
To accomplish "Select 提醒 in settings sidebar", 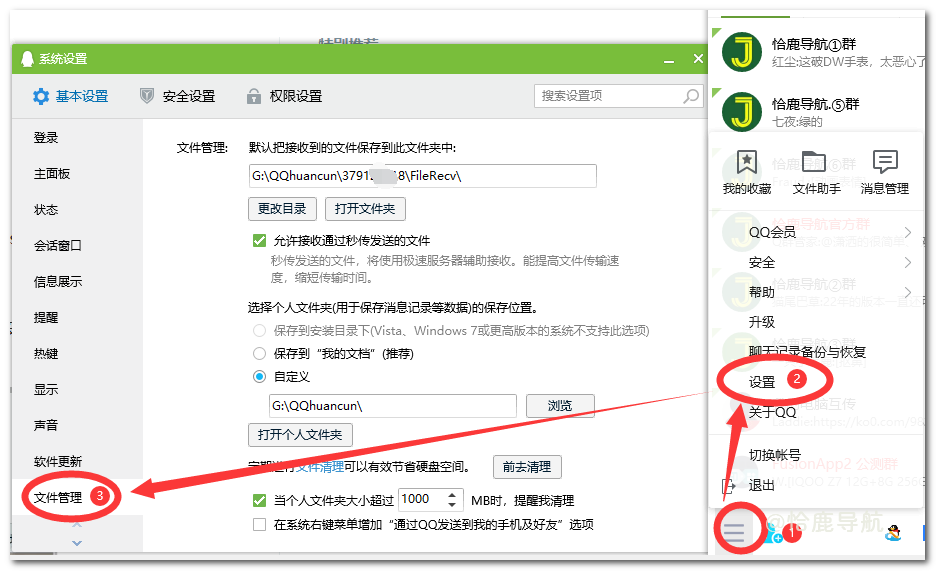I will [x=46, y=317].
